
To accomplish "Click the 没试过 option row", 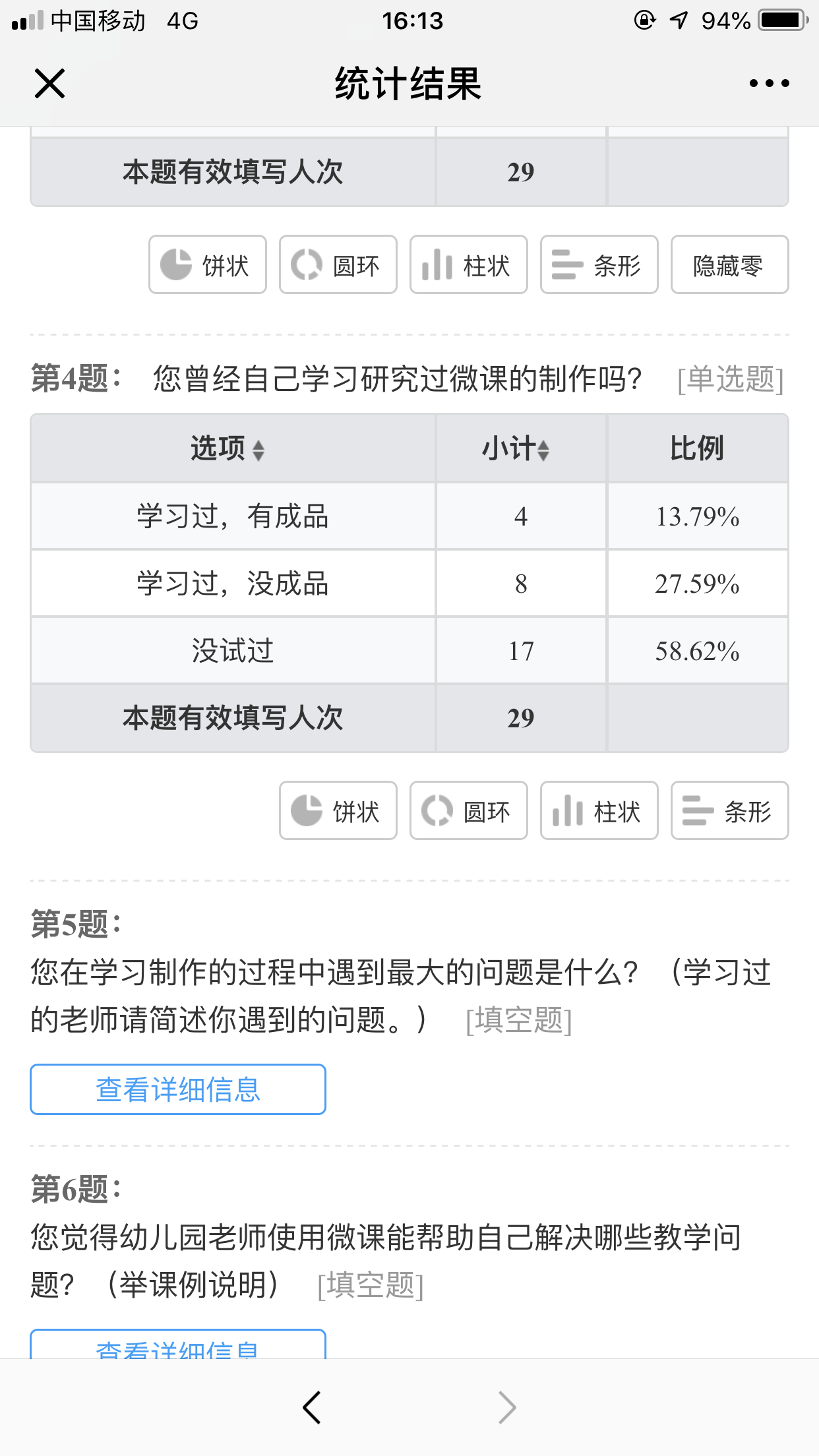I will tap(409, 651).
